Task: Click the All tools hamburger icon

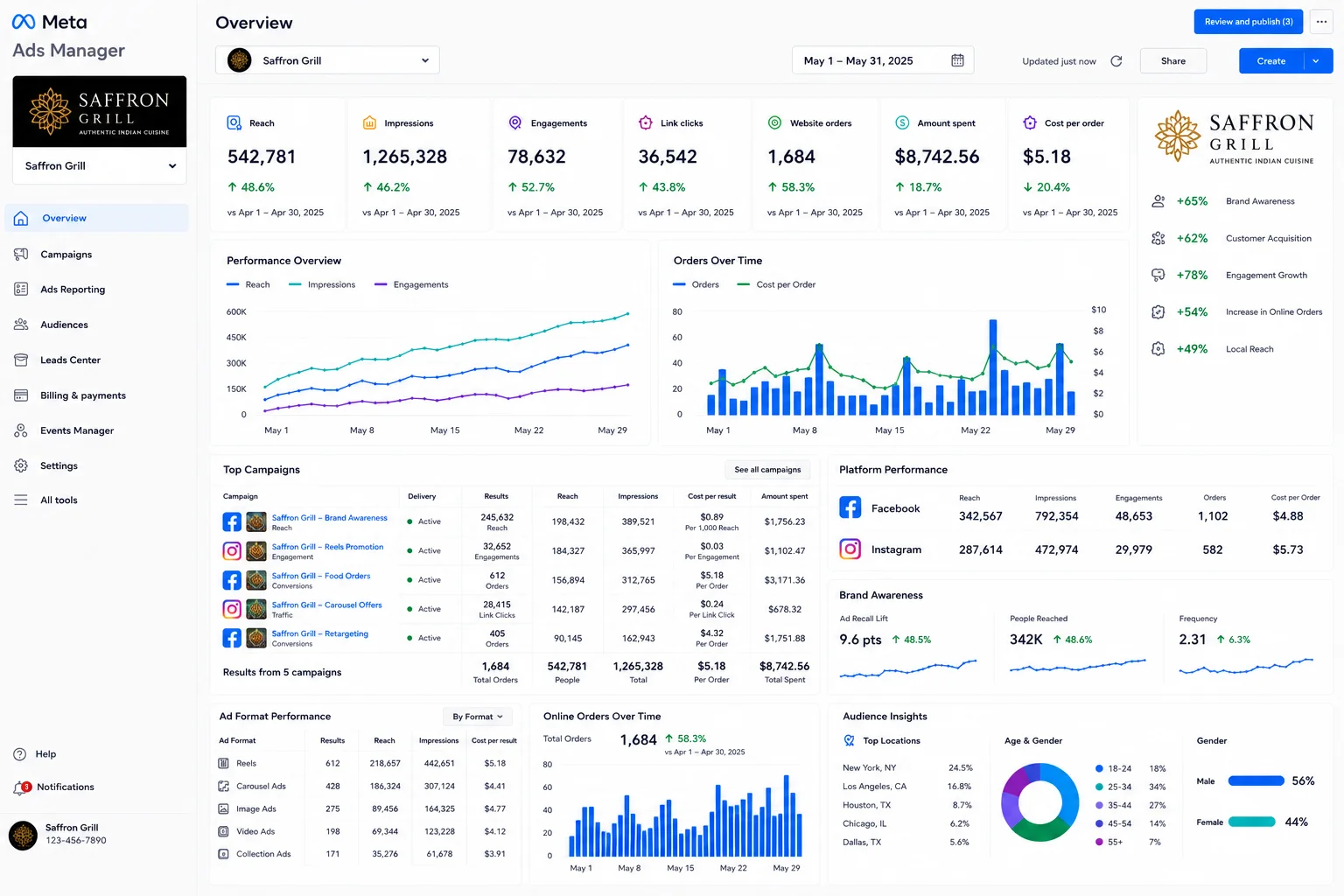Action: tap(21, 500)
